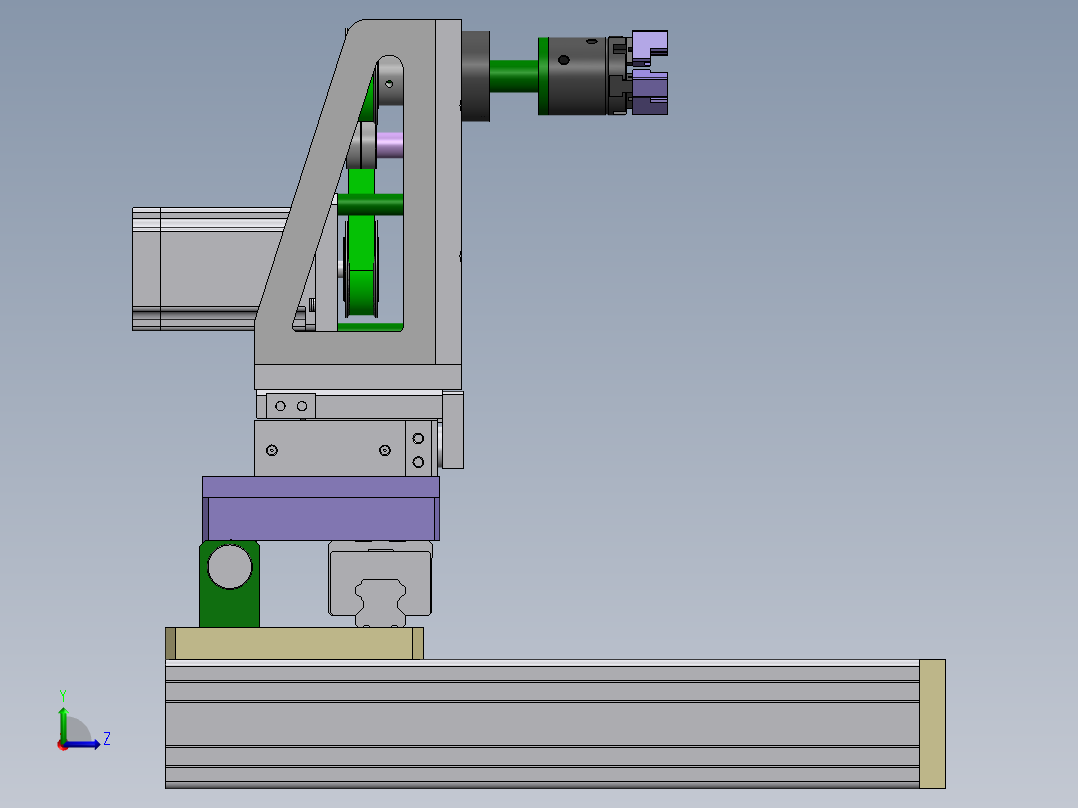Screen dimensions: 1078x808
Task: Select the green shaft between flange and gripper
Action: click(514, 76)
